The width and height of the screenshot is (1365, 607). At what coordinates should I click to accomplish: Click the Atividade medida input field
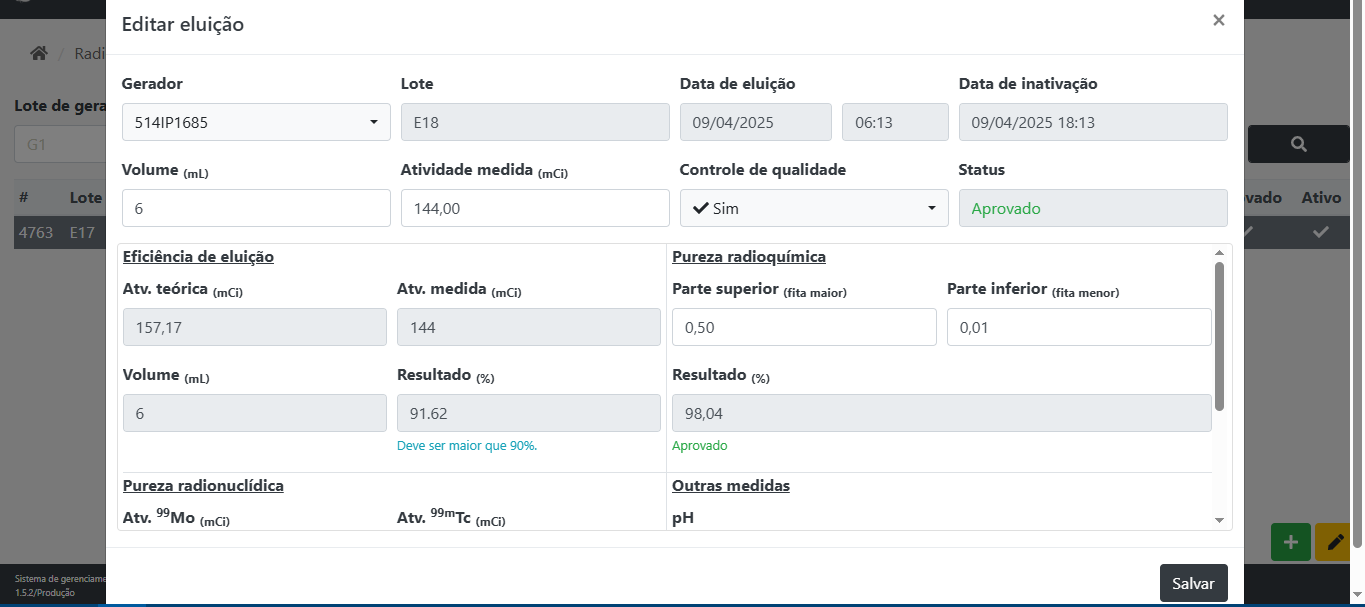point(535,208)
